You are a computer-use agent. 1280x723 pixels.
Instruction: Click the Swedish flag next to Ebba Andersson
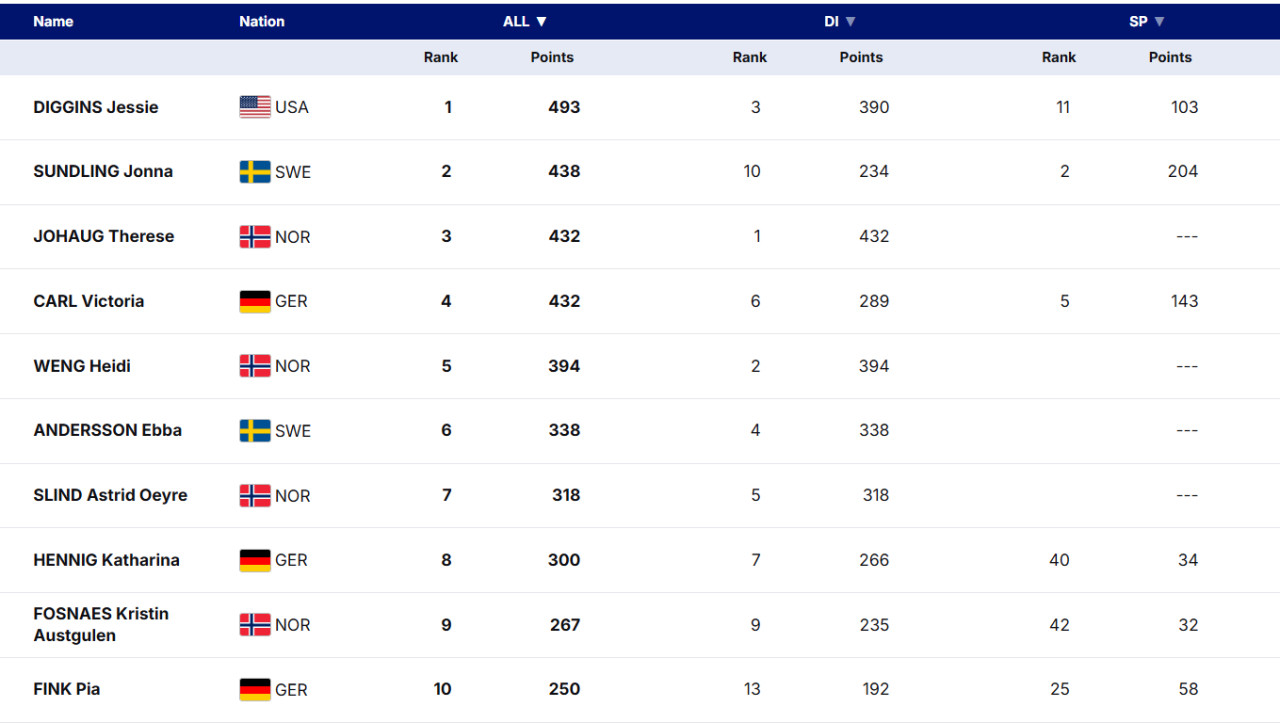pyautogui.click(x=255, y=431)
